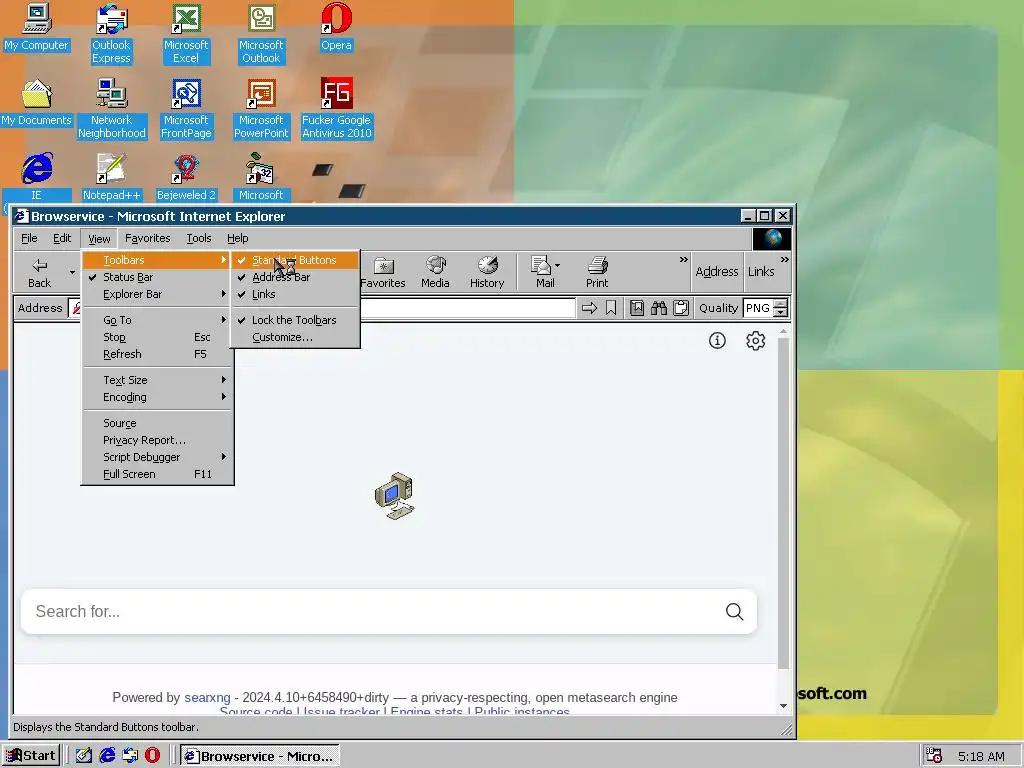Expand the Go To submenu
This screenshot has width=1024, height=768.
pos(157,320)
